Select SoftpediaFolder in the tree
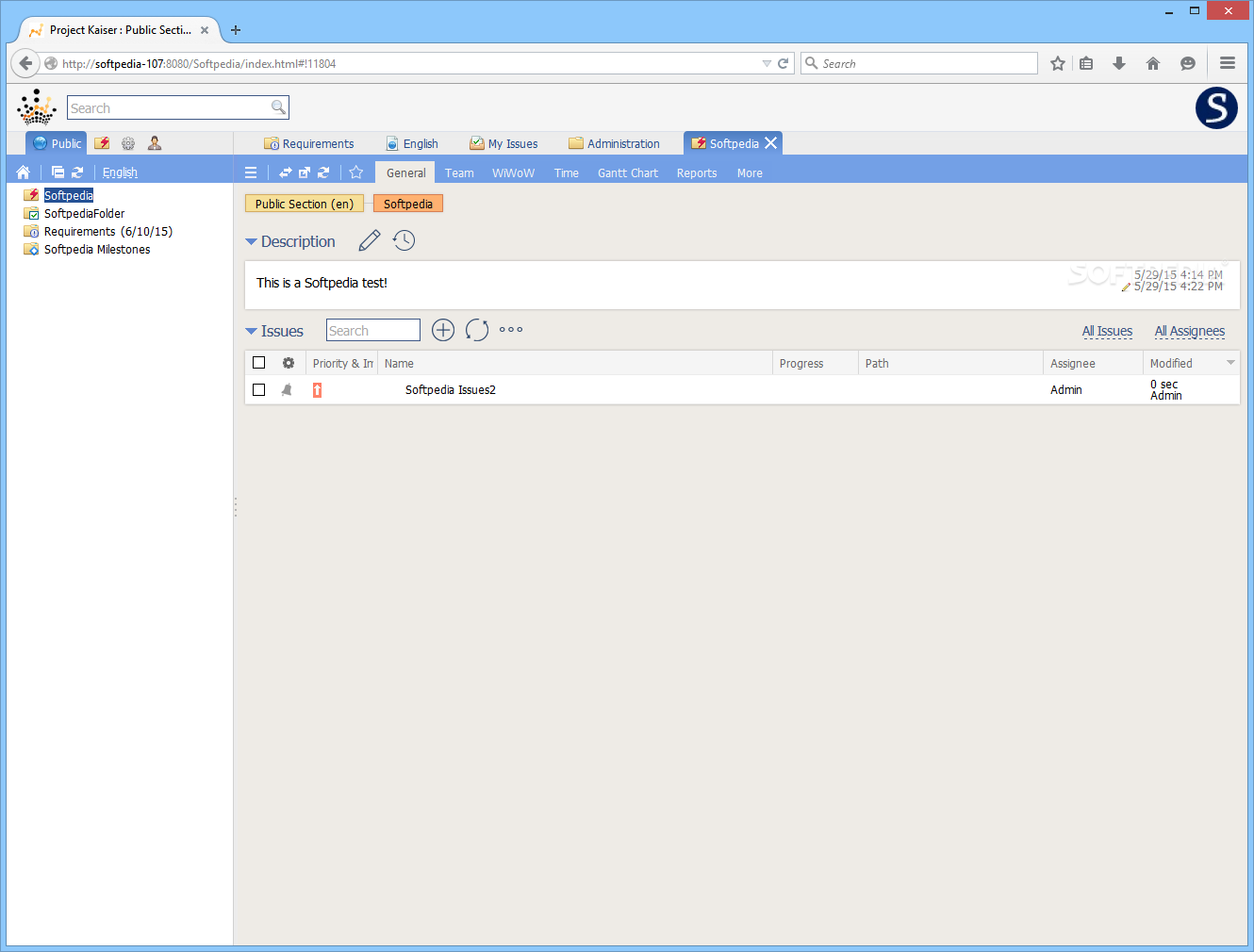The height and width of the screenshot is (952, 1254). (84, 213)
